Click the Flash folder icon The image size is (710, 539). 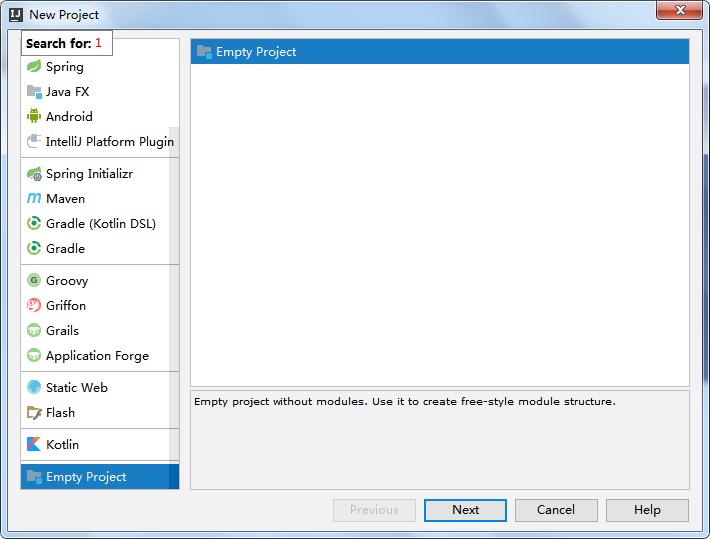click(x=34, y=413)
